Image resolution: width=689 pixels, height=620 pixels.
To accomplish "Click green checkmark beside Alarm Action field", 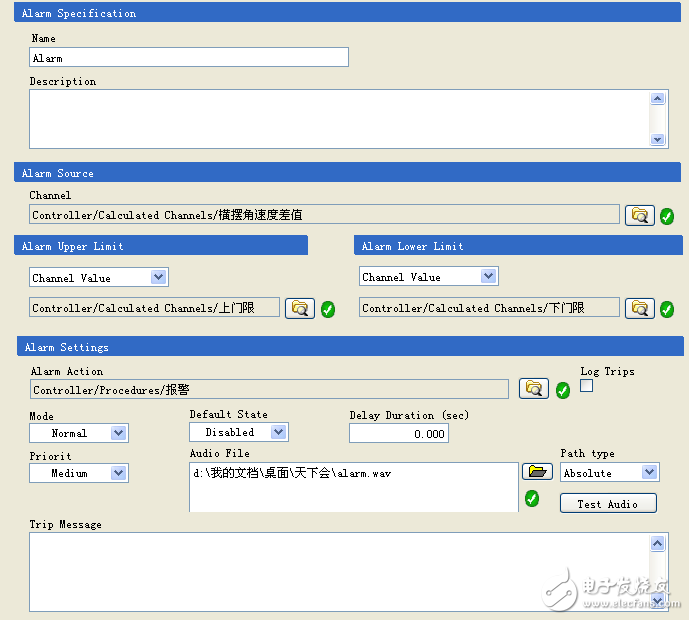I will 563,390.
